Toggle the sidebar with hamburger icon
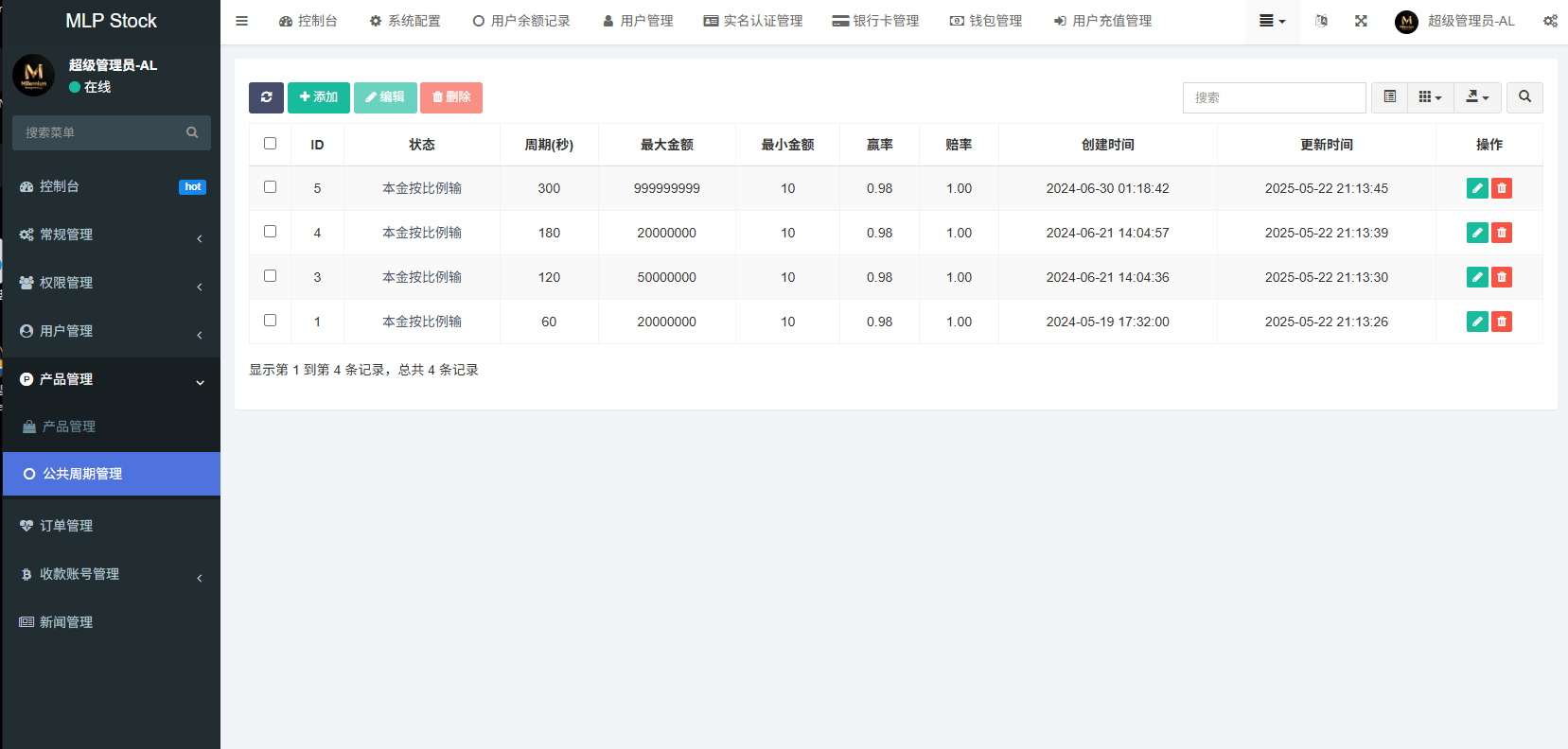The width and height of the screenshot is (1568, 749). pos(242,21)
